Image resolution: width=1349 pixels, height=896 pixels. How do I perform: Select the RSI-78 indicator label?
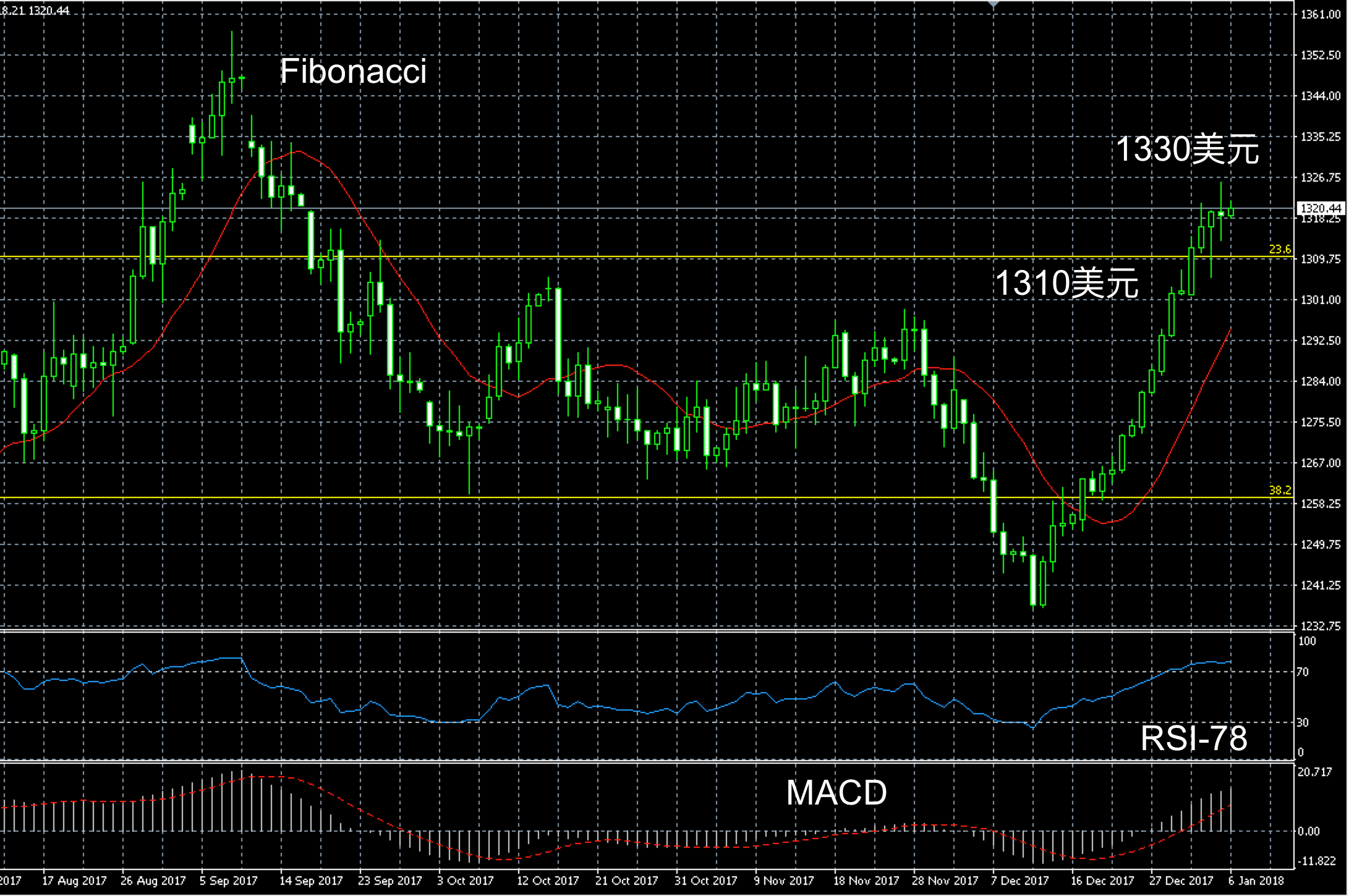(1194, 738)
